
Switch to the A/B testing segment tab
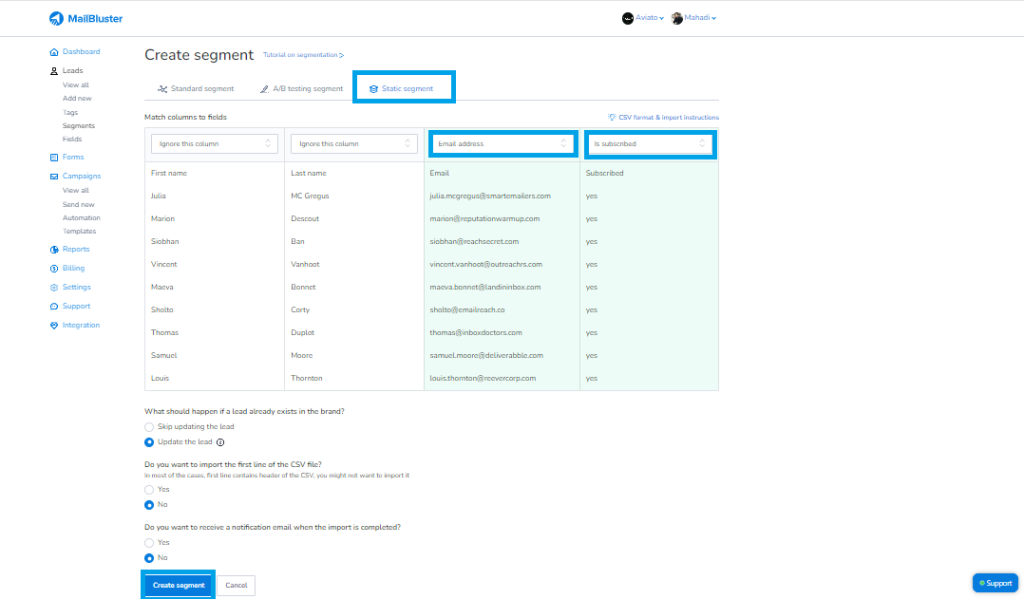coord(309,88)
